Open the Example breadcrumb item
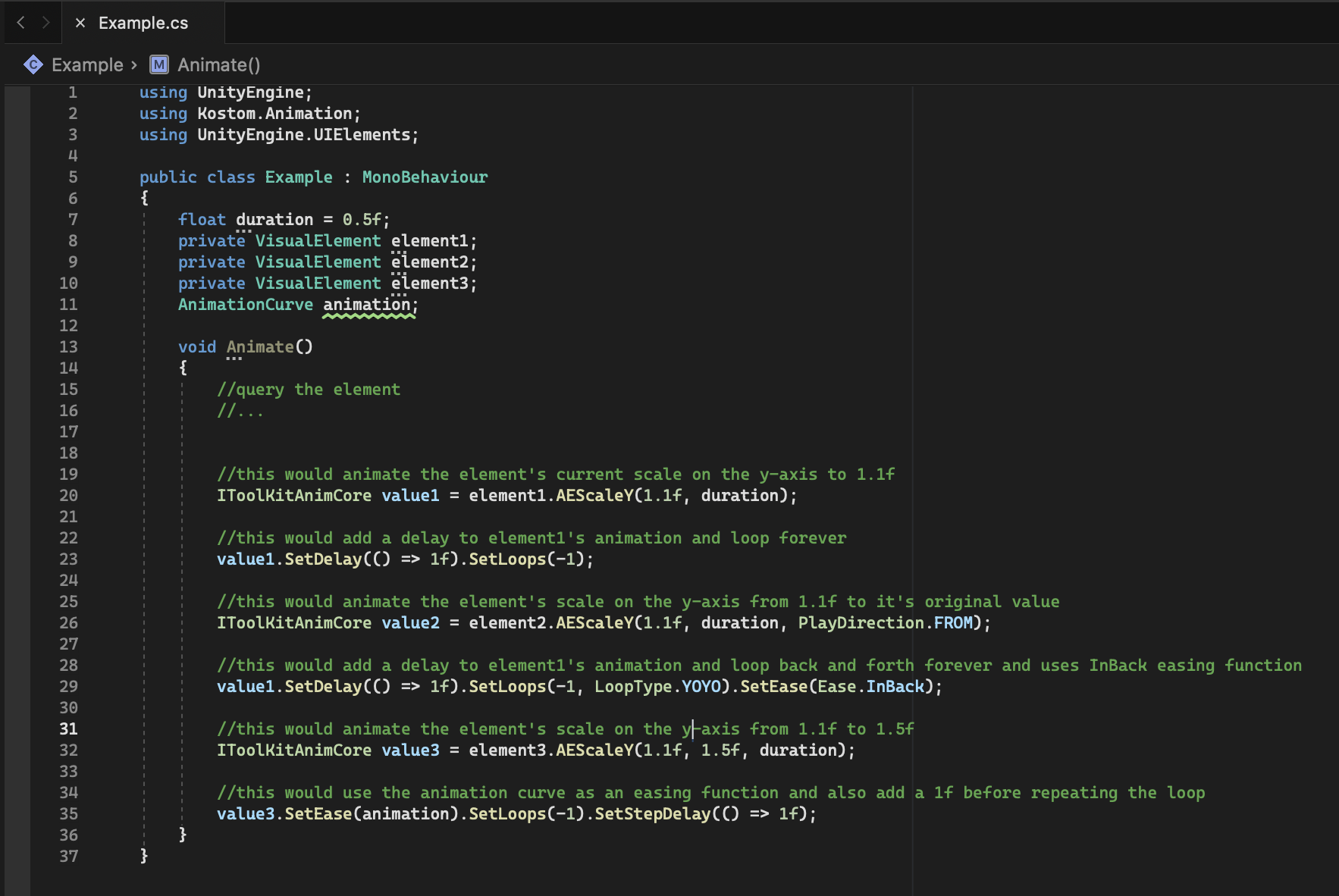Screen dimensions: 1339x896 coord(87,65)
